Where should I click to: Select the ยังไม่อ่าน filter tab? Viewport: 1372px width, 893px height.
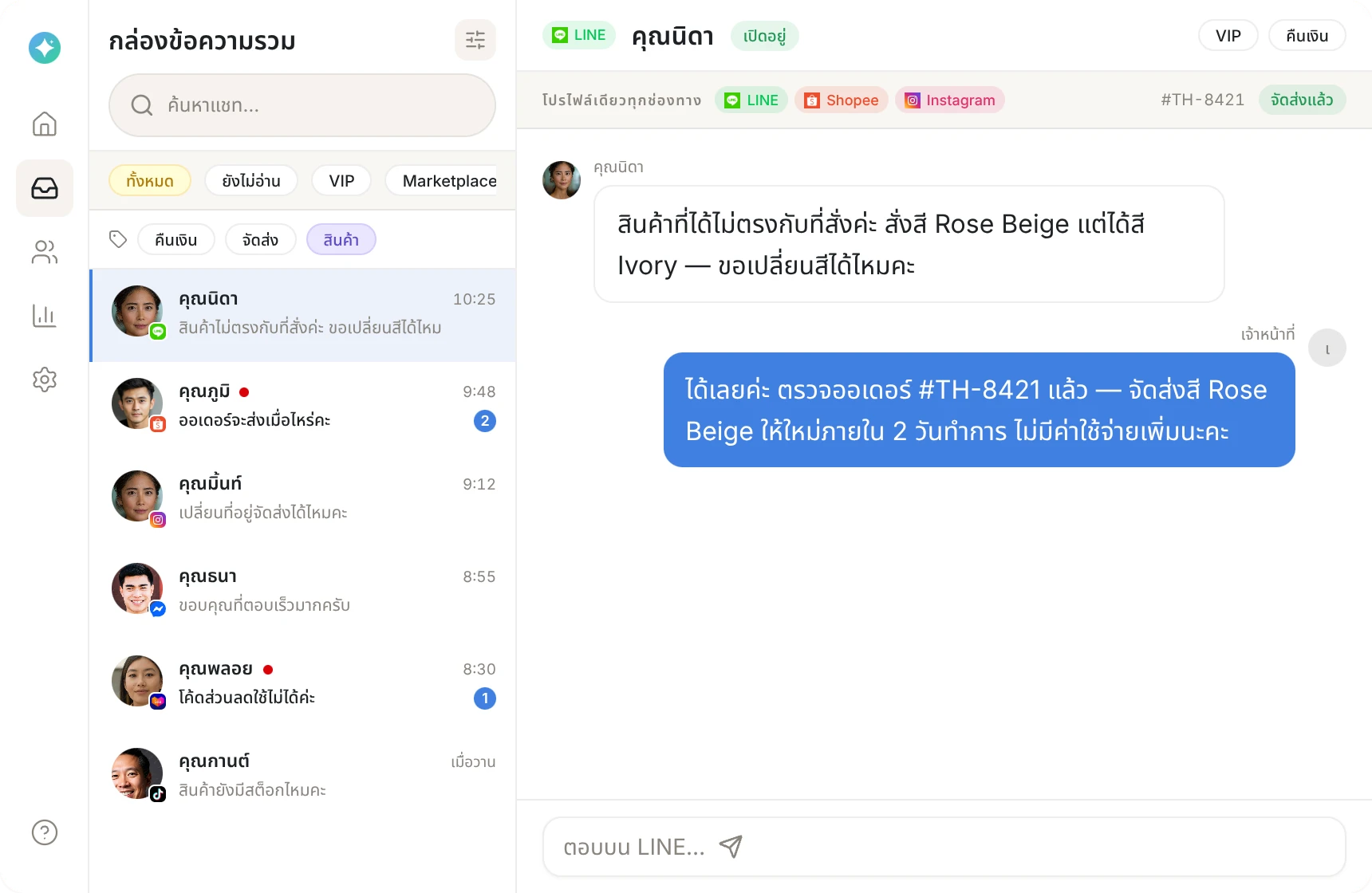(x=251, y=180)
